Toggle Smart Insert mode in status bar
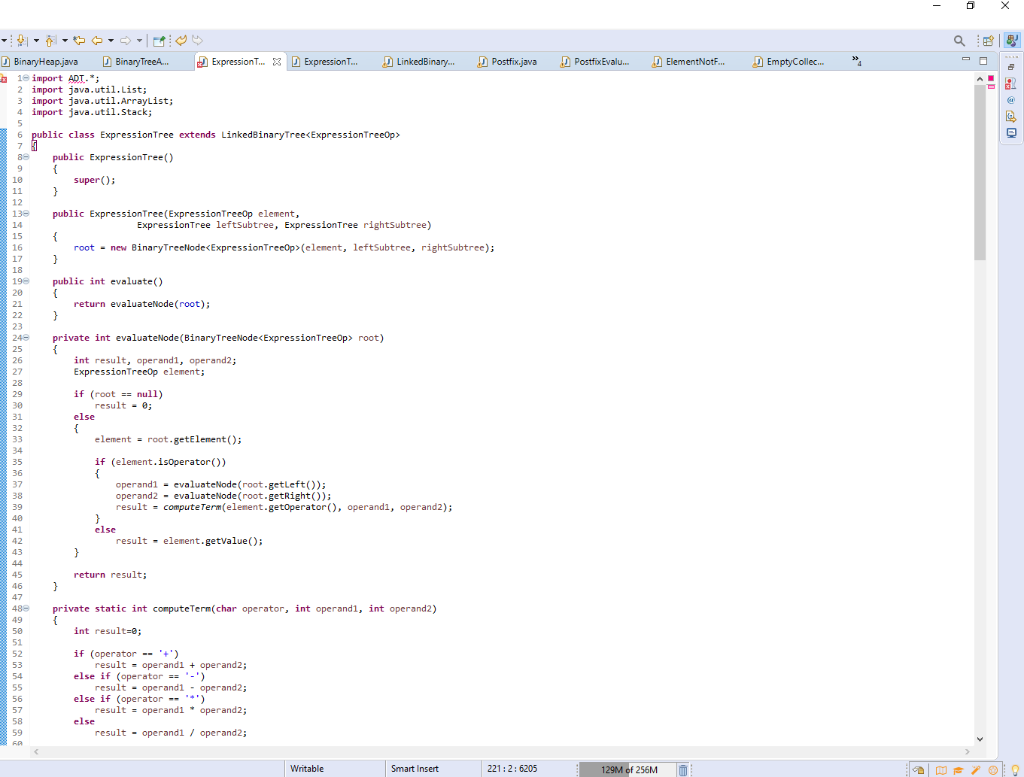This screenshot has width=1024, height=777. pyautogui.click(x=413, y=768)
